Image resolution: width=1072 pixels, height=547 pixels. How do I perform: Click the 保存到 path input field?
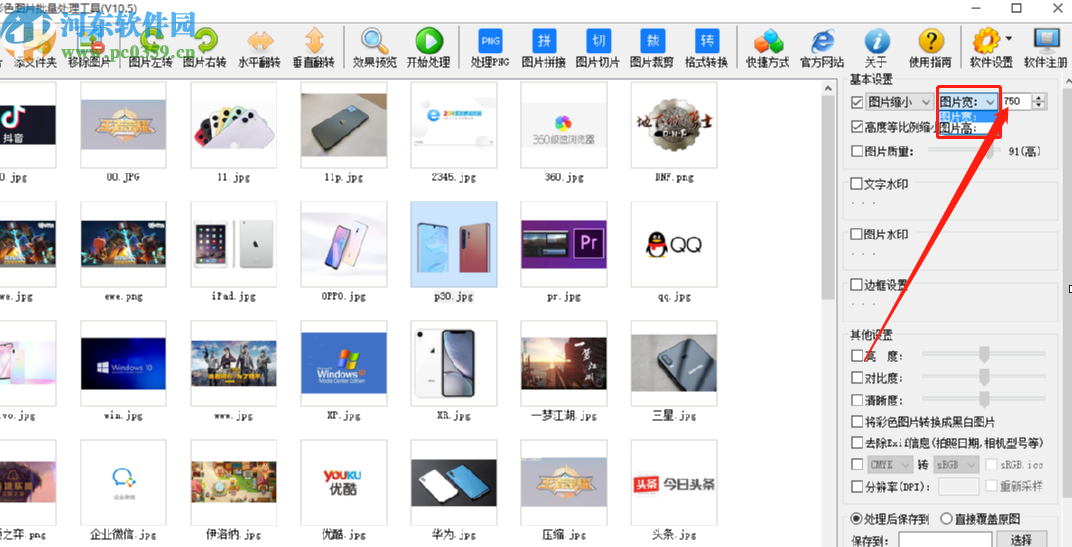[x=946, y=539]
